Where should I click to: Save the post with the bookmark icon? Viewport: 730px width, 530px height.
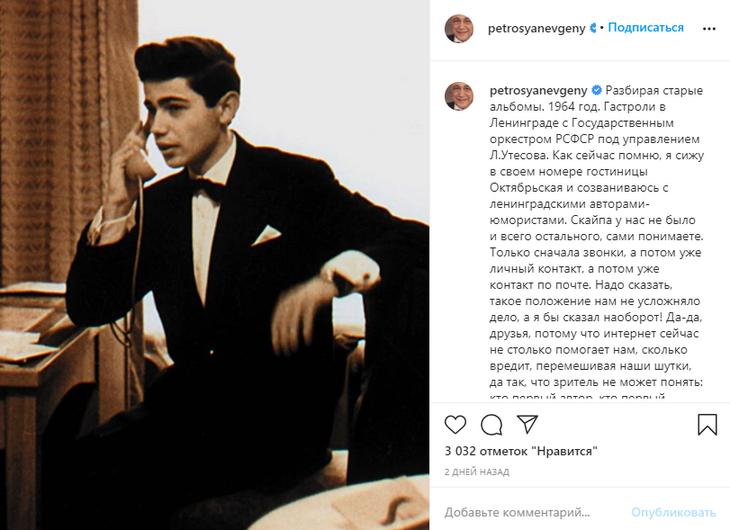(x=707, y=425)
